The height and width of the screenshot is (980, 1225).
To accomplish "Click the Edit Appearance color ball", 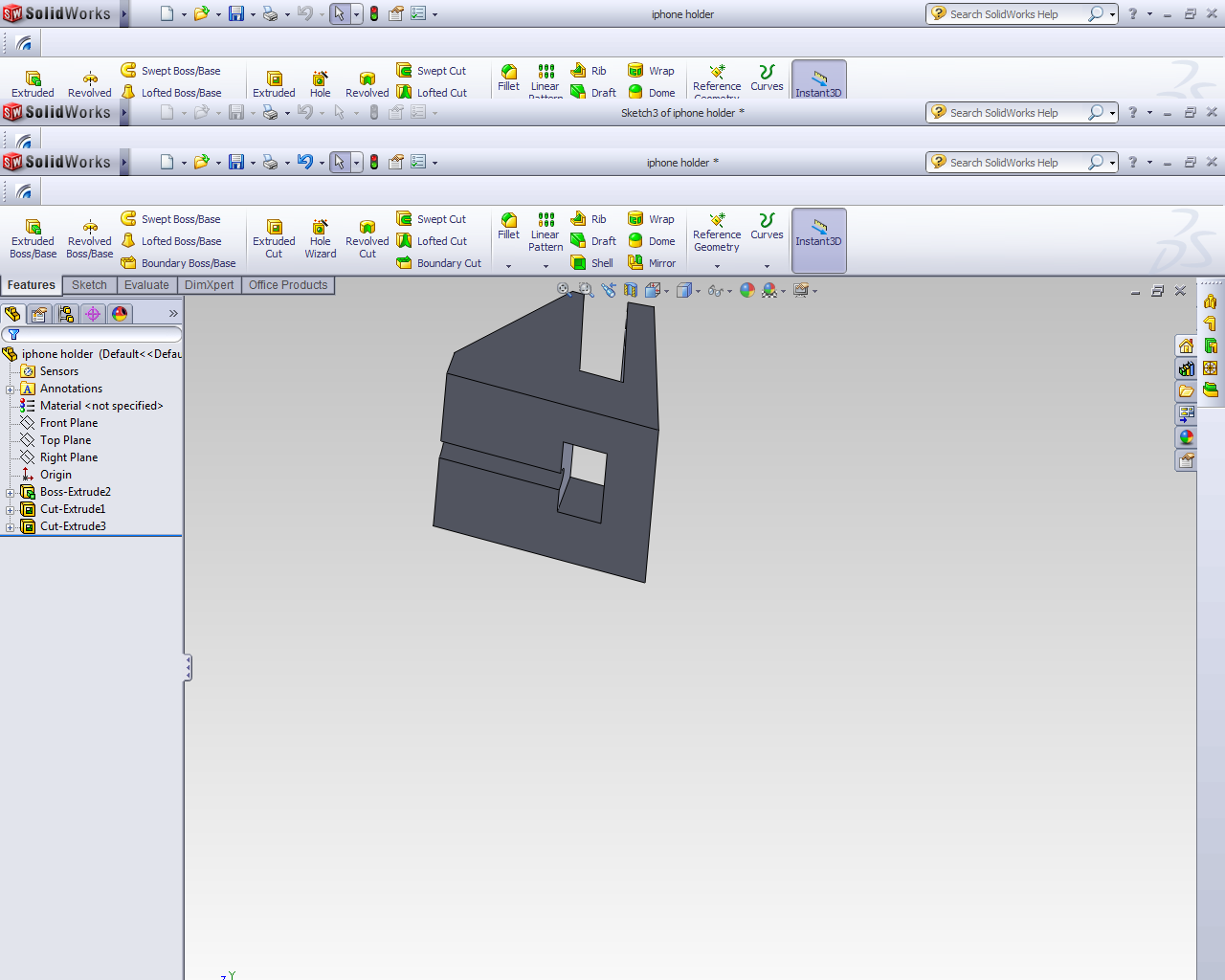I will (x=747, y=291).
